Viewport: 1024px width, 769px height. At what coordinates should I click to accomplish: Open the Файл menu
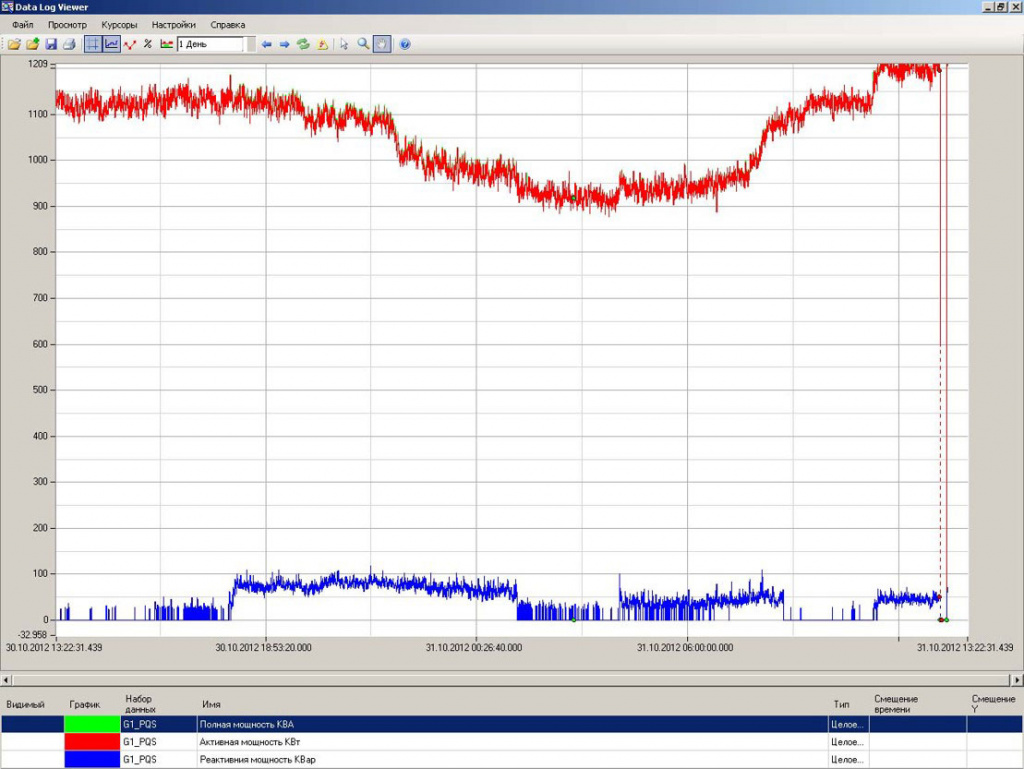(x=23, y=25)
